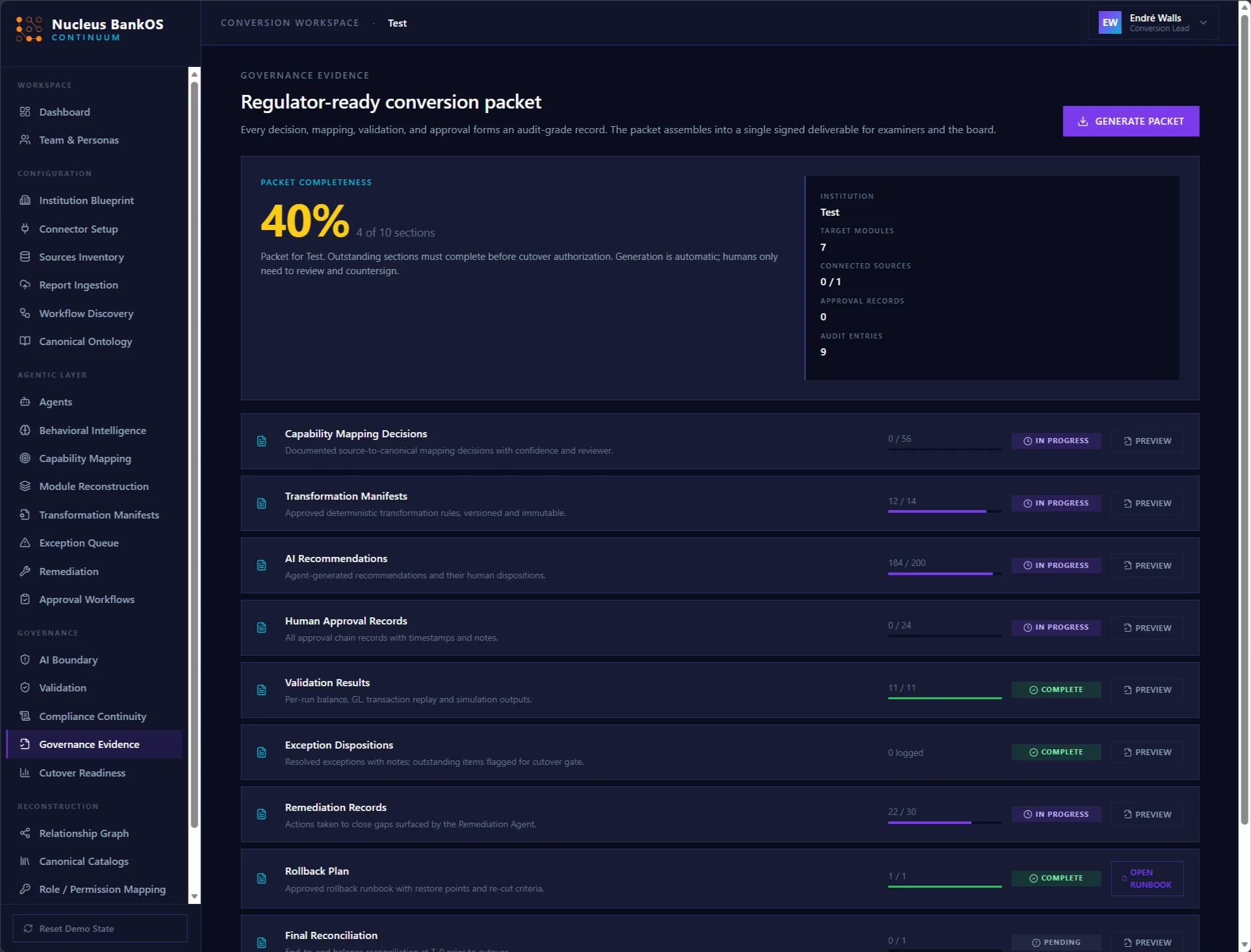Click the Team & Personas people icon
The image size is (1251, 952).
(25, 140)
